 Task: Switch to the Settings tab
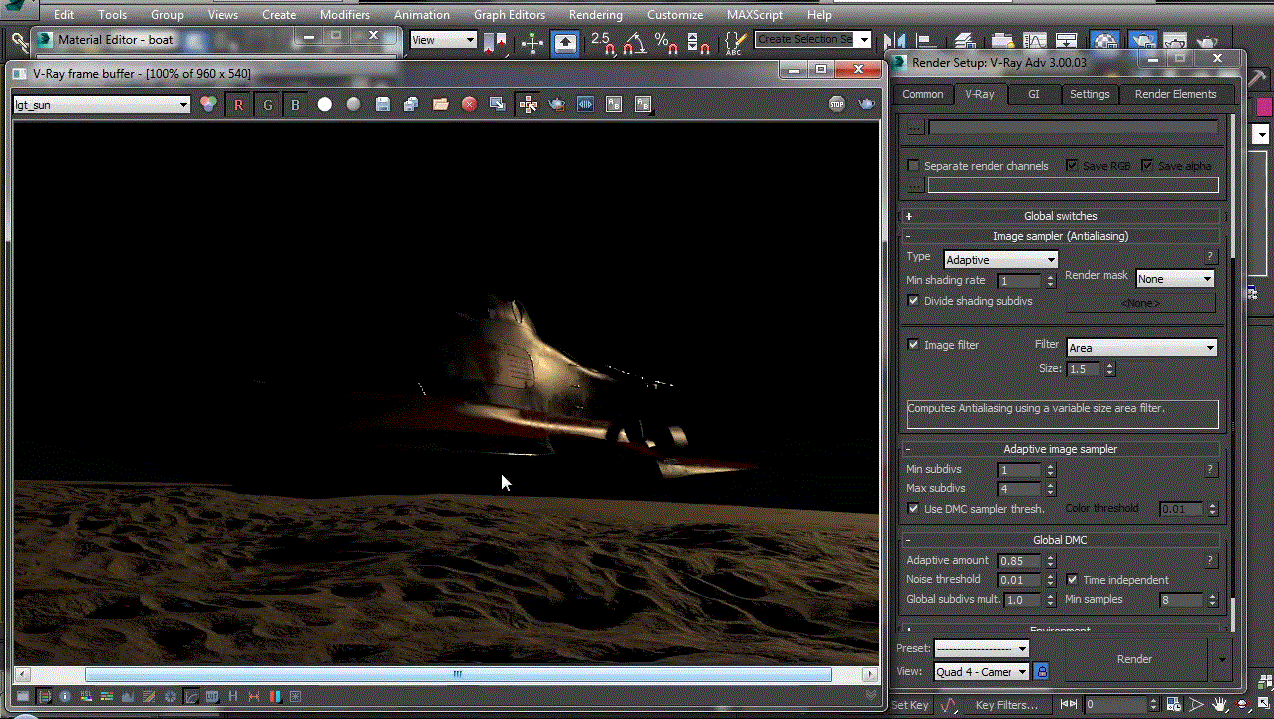pyautogui.click(x=1089, y=94)
